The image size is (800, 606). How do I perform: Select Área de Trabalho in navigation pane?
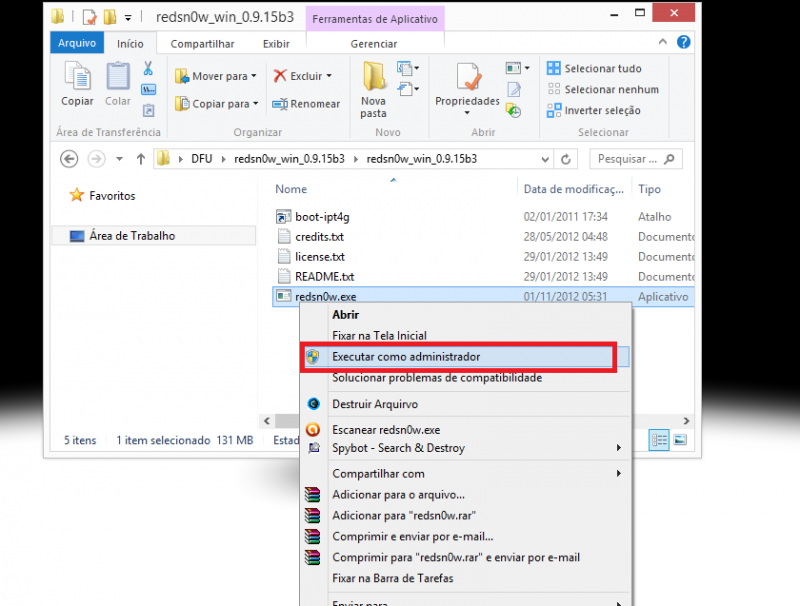click(x=132, y=236)
